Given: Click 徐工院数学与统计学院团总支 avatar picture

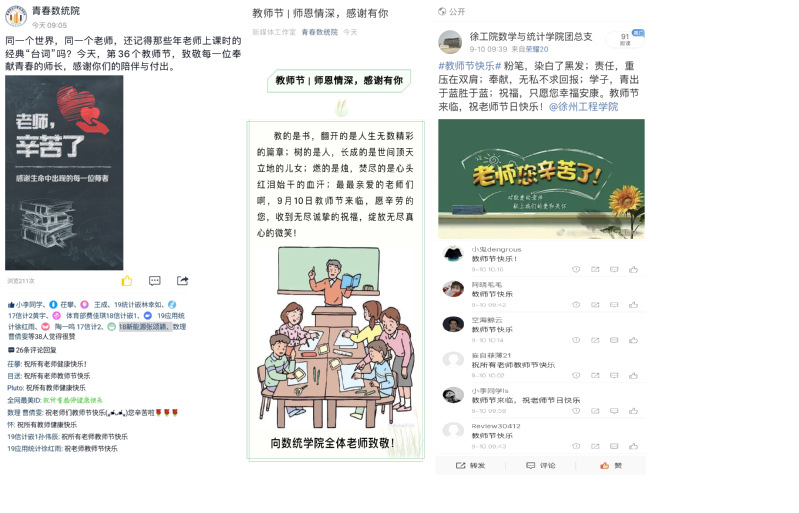Looking at the screenshot, I should [x=450, y=42].
